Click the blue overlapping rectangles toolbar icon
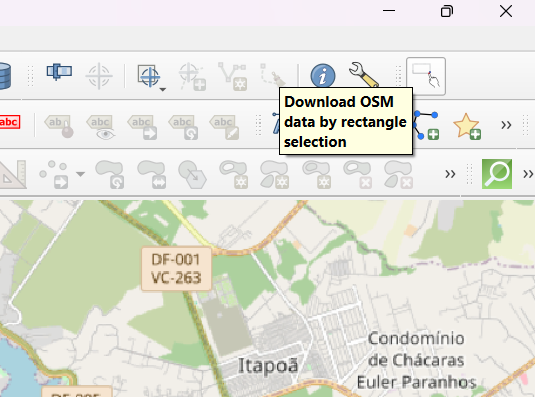 coord(59,72)
